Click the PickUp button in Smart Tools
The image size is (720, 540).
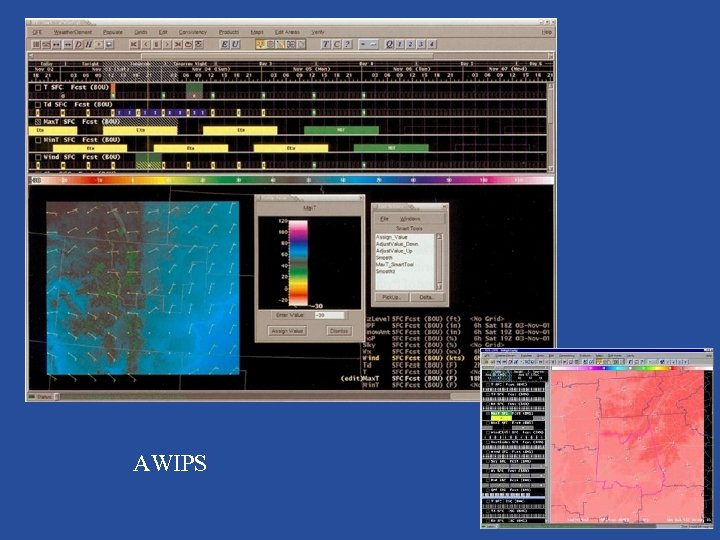coord(391,297)
